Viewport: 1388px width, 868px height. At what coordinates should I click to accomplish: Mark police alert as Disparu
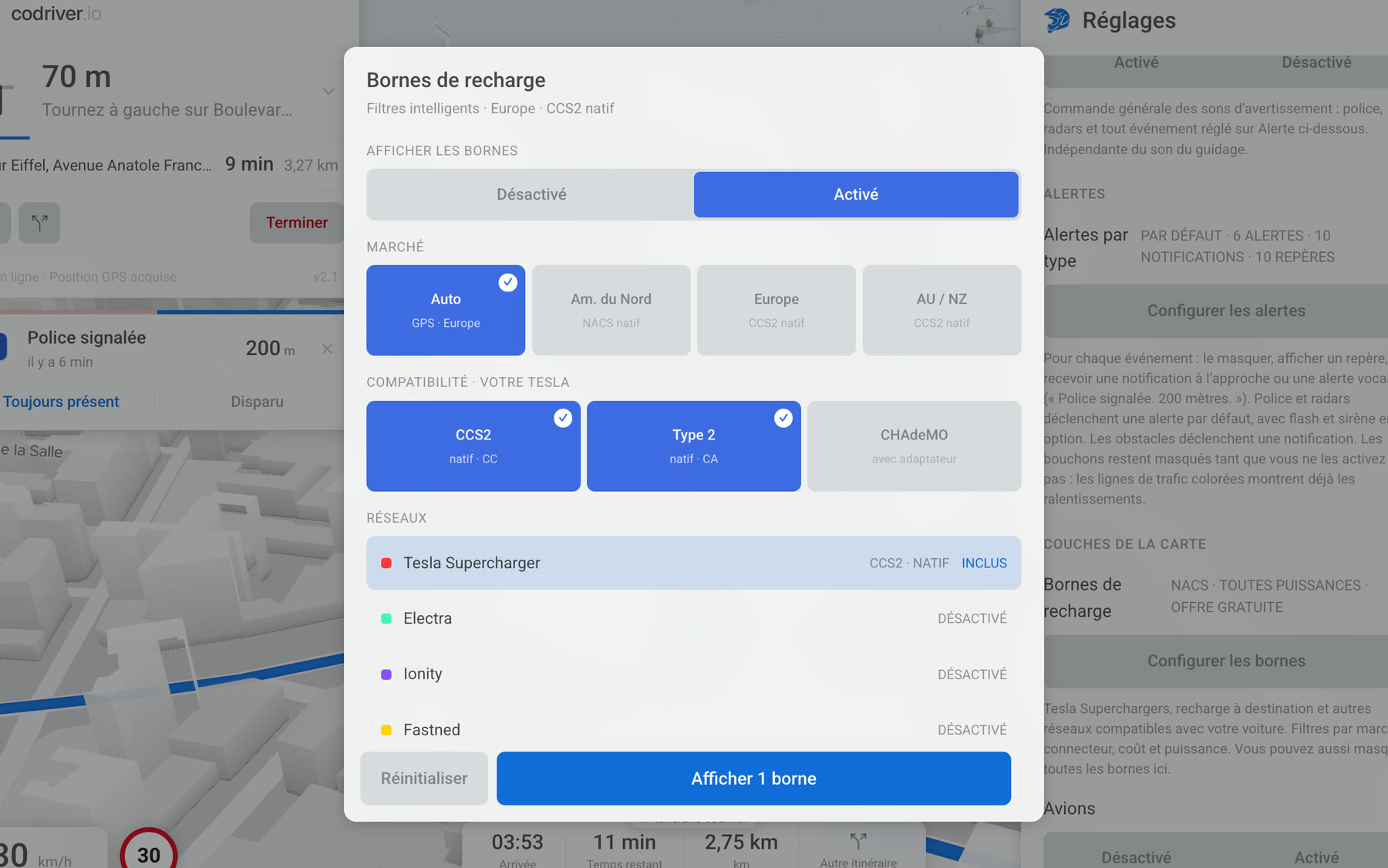click(x=257, y=402)
